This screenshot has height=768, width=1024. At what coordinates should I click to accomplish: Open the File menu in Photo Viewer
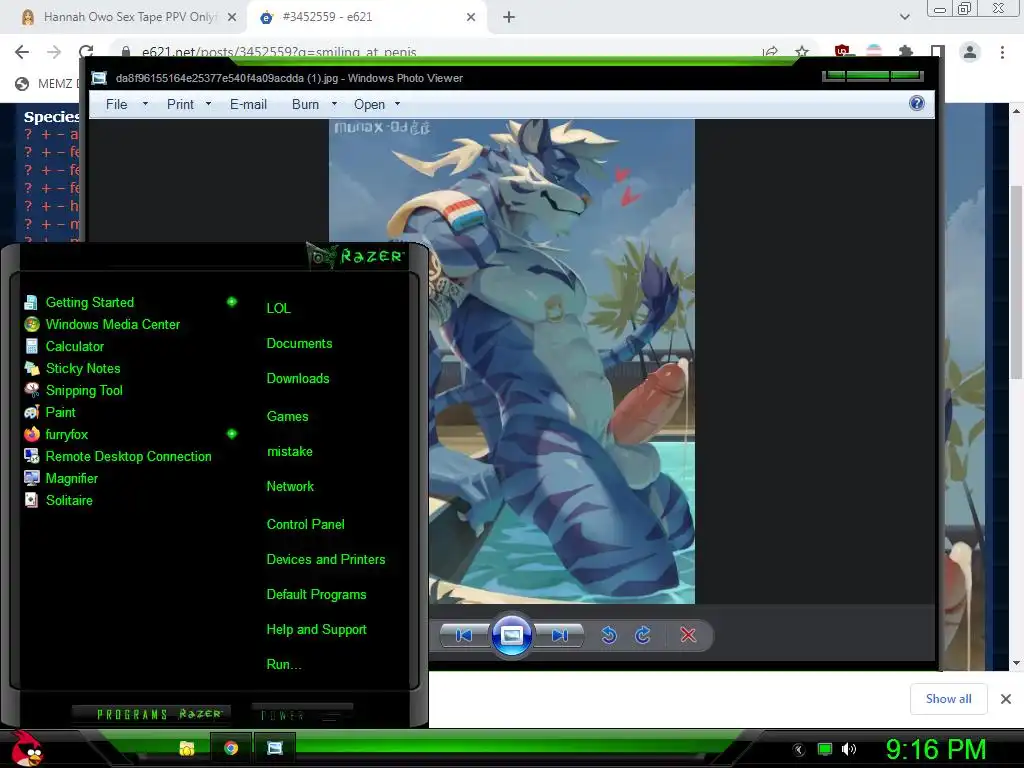click(116, 104)
